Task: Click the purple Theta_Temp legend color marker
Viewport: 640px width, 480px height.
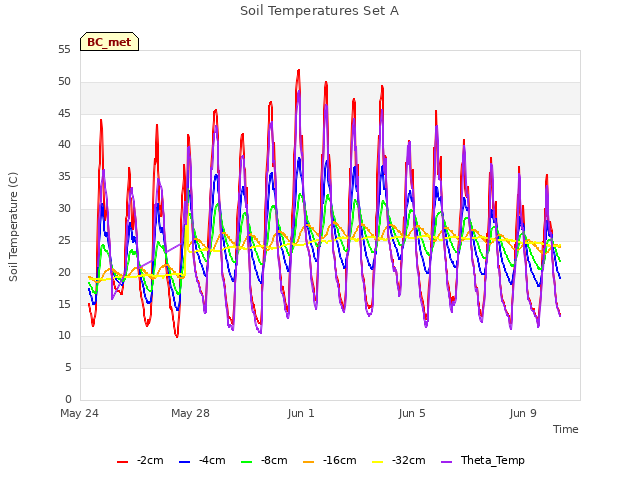Action: 447,462
